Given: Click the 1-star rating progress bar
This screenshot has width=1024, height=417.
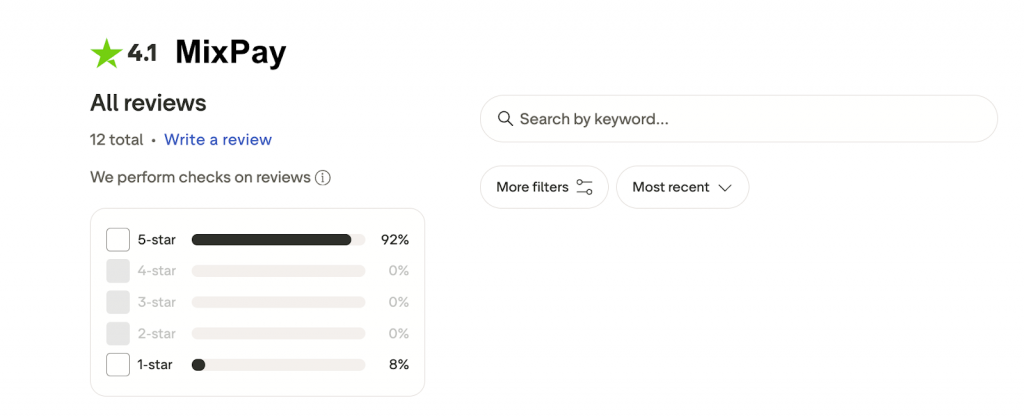Looking at the screenshot, I should 278,365.
